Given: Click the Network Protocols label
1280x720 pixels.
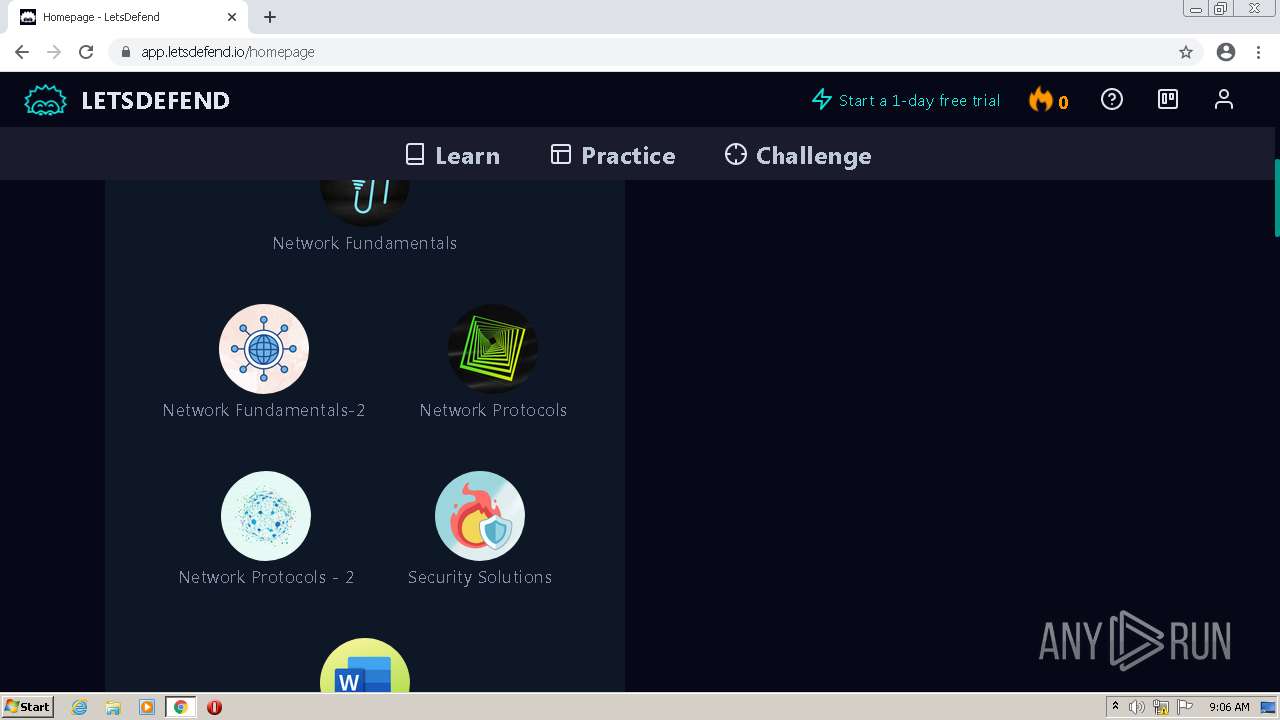Looking at the screenshot, I should [493, 410].
